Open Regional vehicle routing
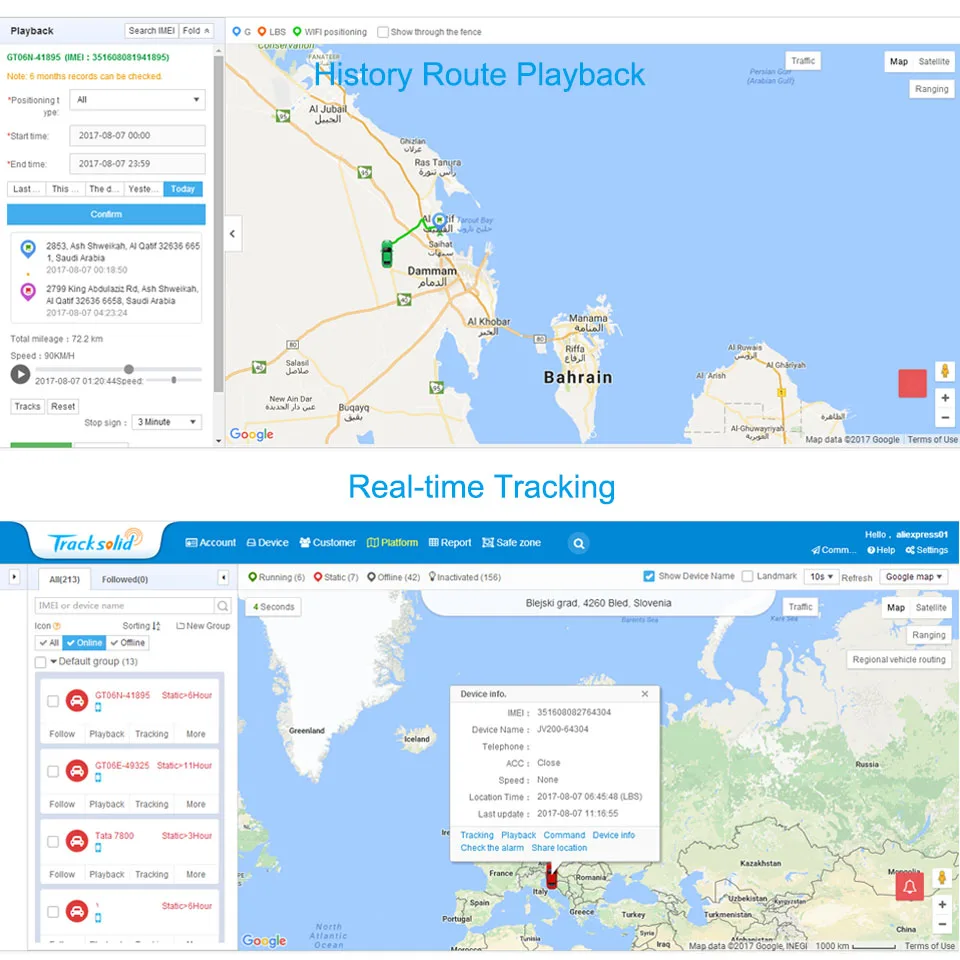The image size is (960, 960). tap(899, 659)
